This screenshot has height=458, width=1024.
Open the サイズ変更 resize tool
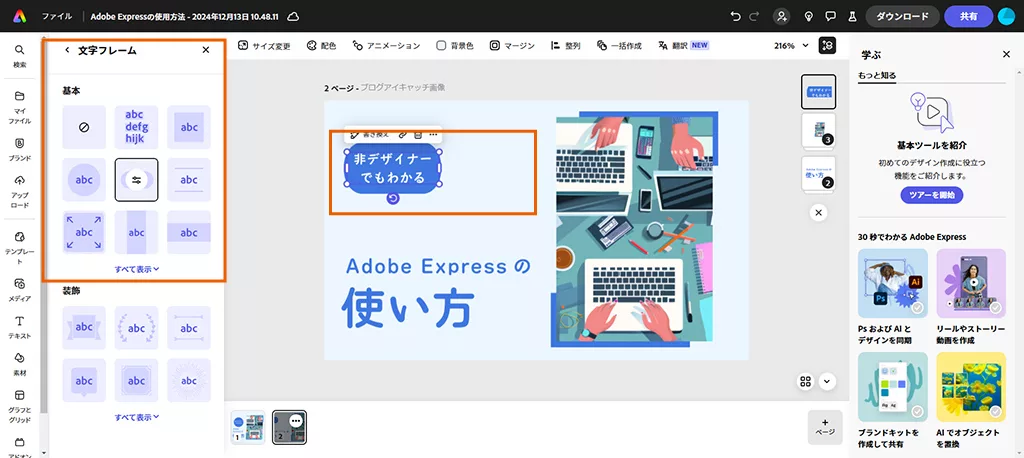tap(264, 46)
